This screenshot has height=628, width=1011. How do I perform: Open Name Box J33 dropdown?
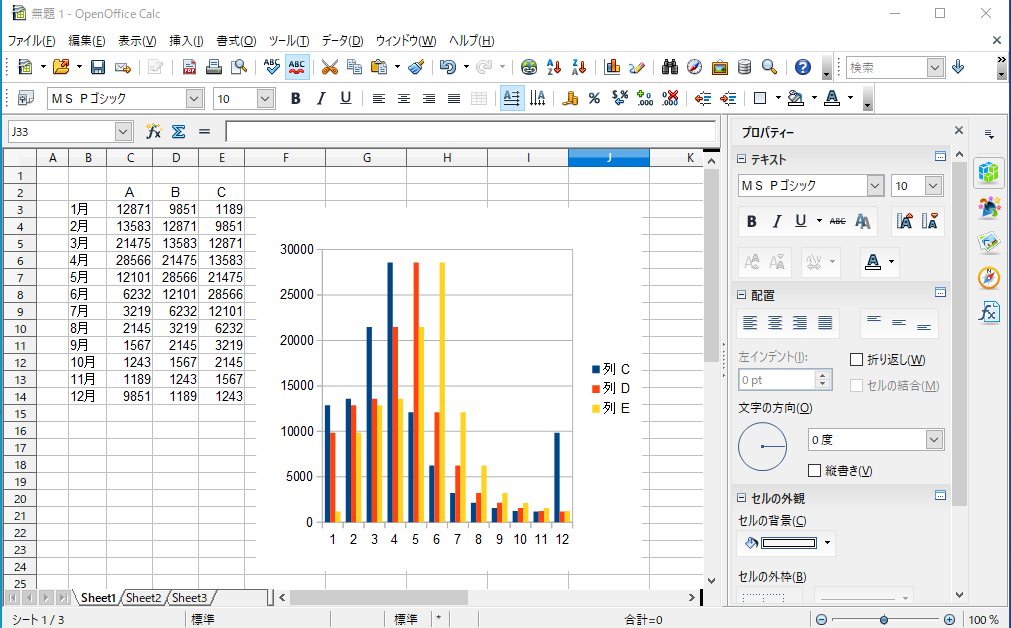[123, 132]
